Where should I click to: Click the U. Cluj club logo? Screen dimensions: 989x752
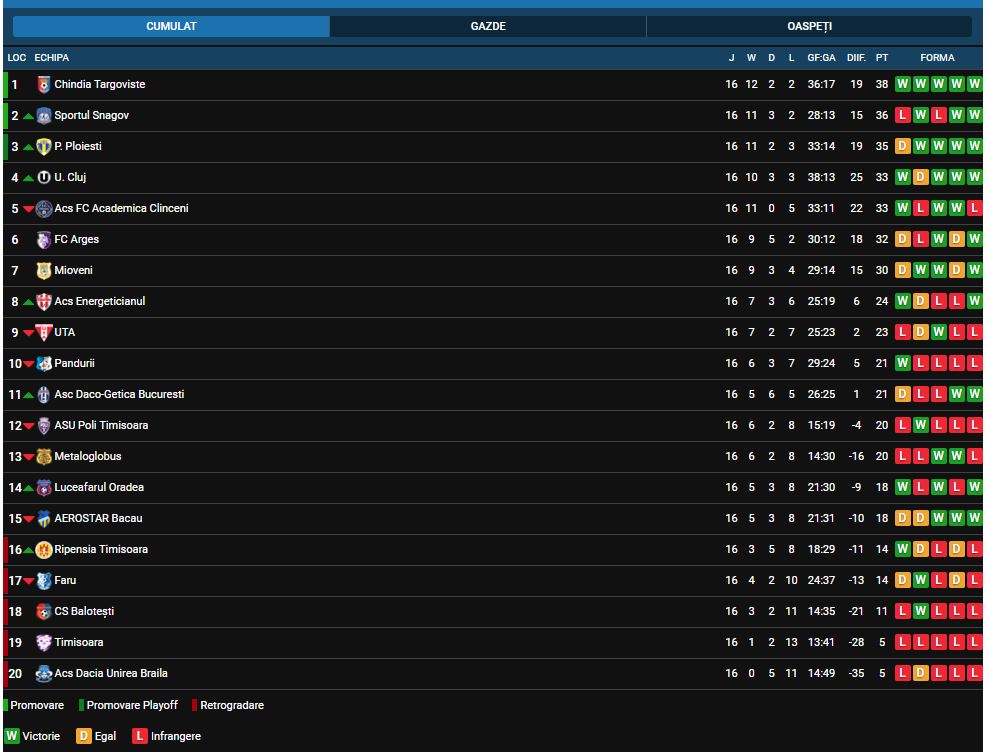[44, 177]
